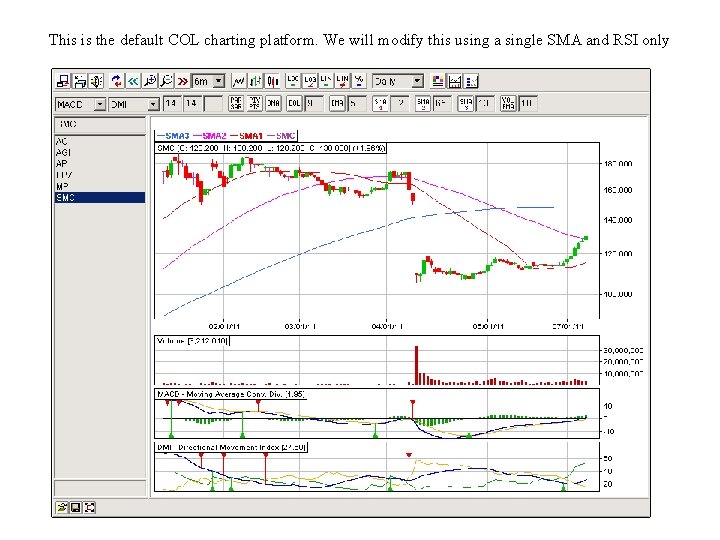Screen dimensions: 720x540
Task: Refresh chart with blue-red arrows icon
Action: 117,81
